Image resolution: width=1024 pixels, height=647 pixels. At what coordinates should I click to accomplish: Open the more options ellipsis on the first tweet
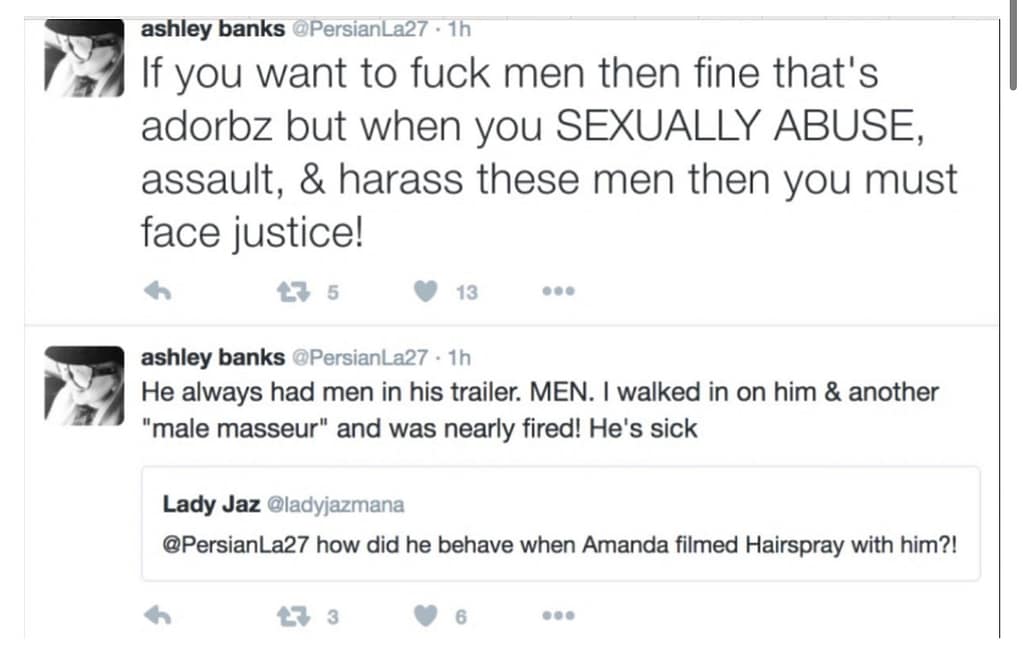tap(558, 290)
